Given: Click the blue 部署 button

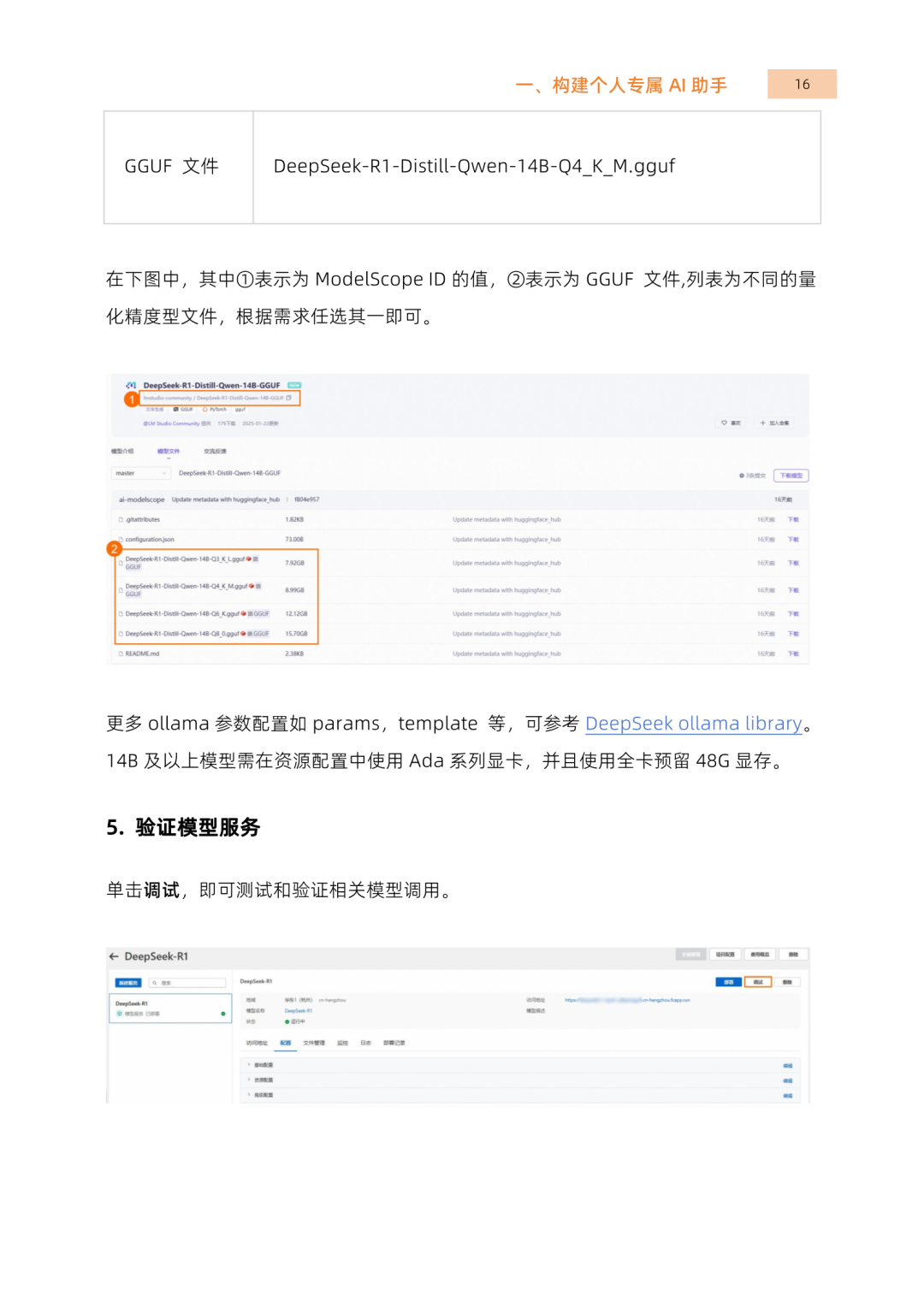Looking at the screenshot, I should click(728, 982).
